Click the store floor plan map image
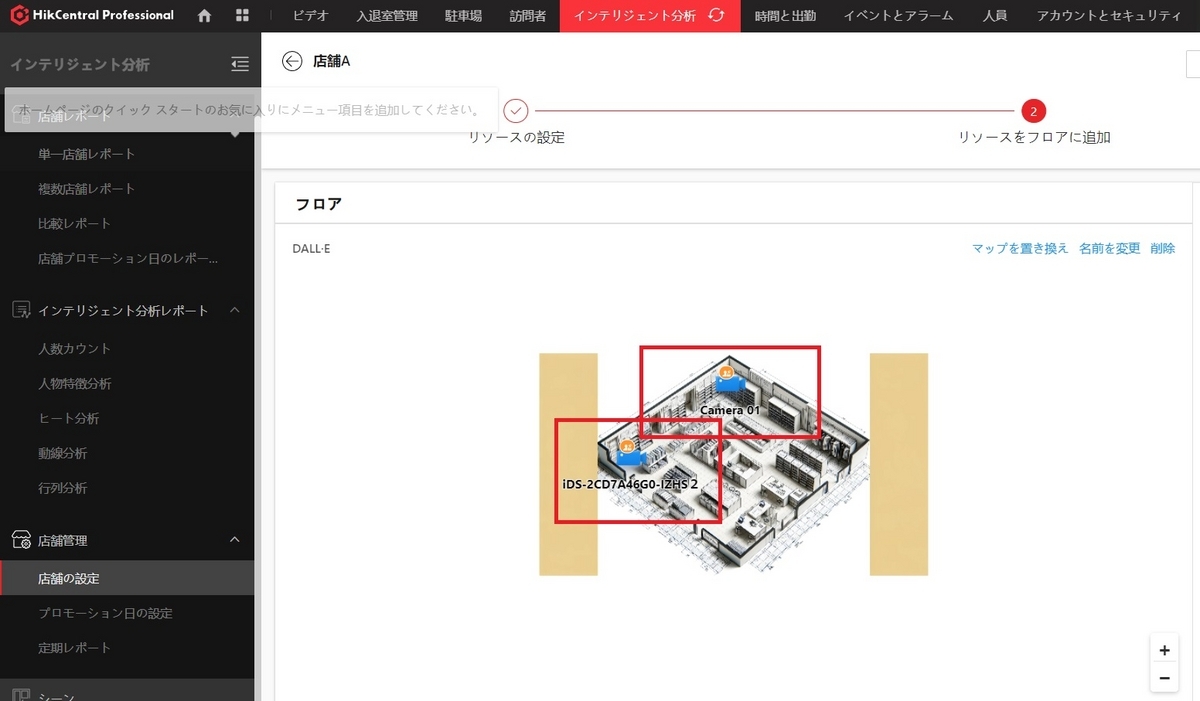Viewport: 1200px width, 701px height. (x=734, y=464)
